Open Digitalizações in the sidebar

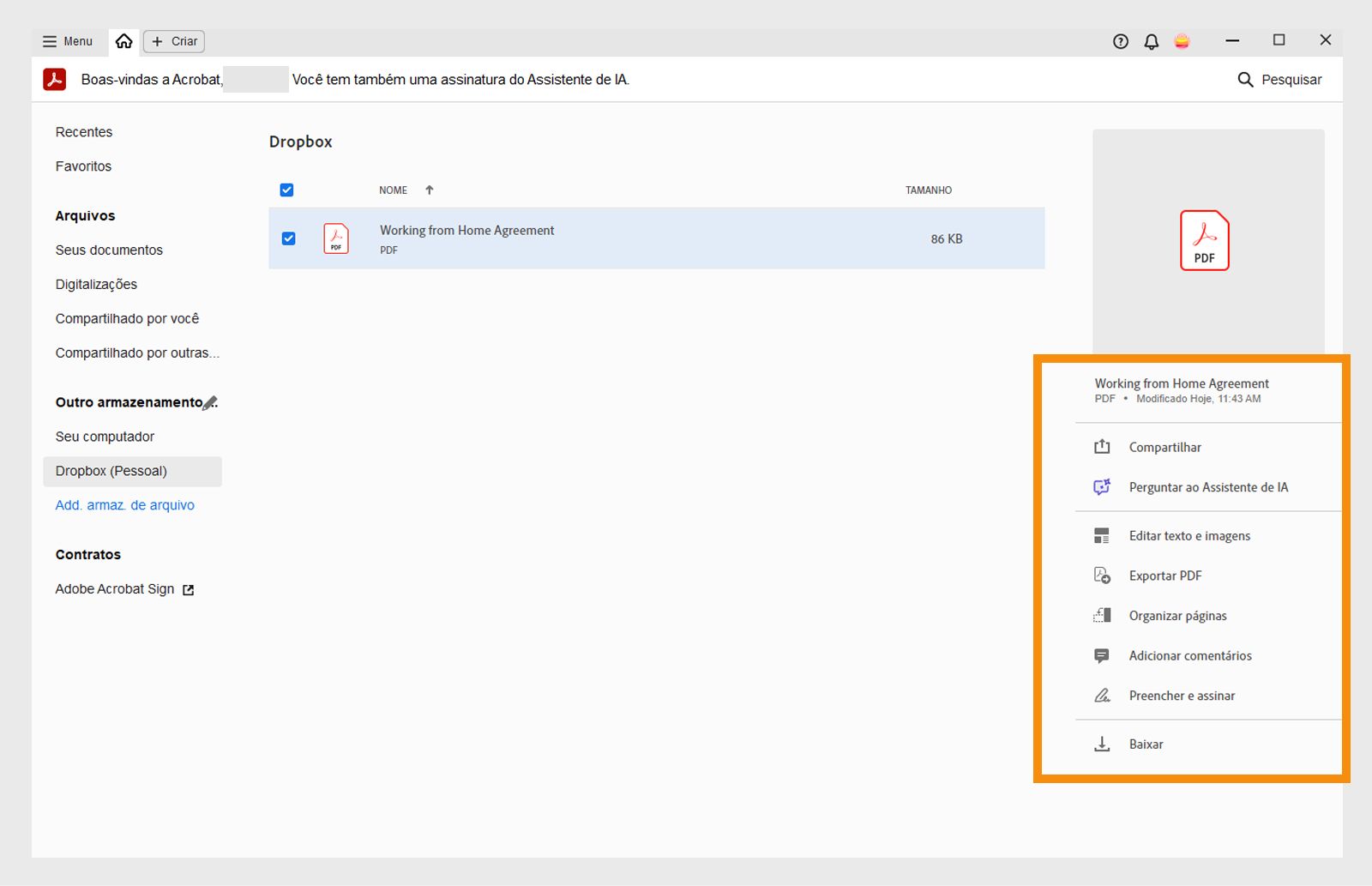pos(96,285)
